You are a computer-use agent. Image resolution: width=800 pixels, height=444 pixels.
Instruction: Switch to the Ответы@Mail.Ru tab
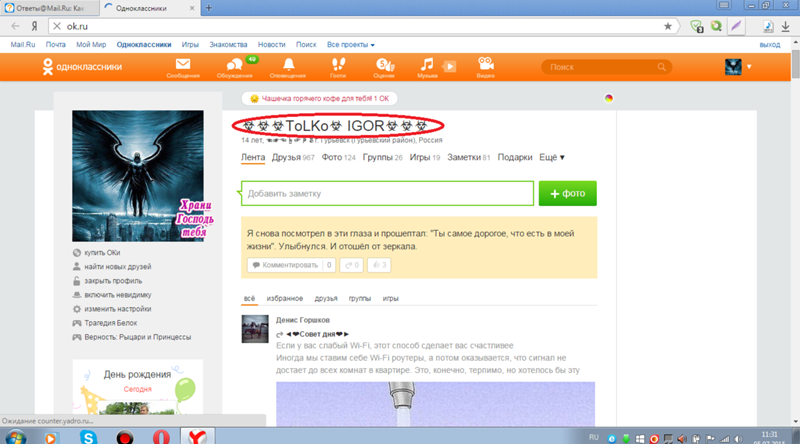pos(49,8)
